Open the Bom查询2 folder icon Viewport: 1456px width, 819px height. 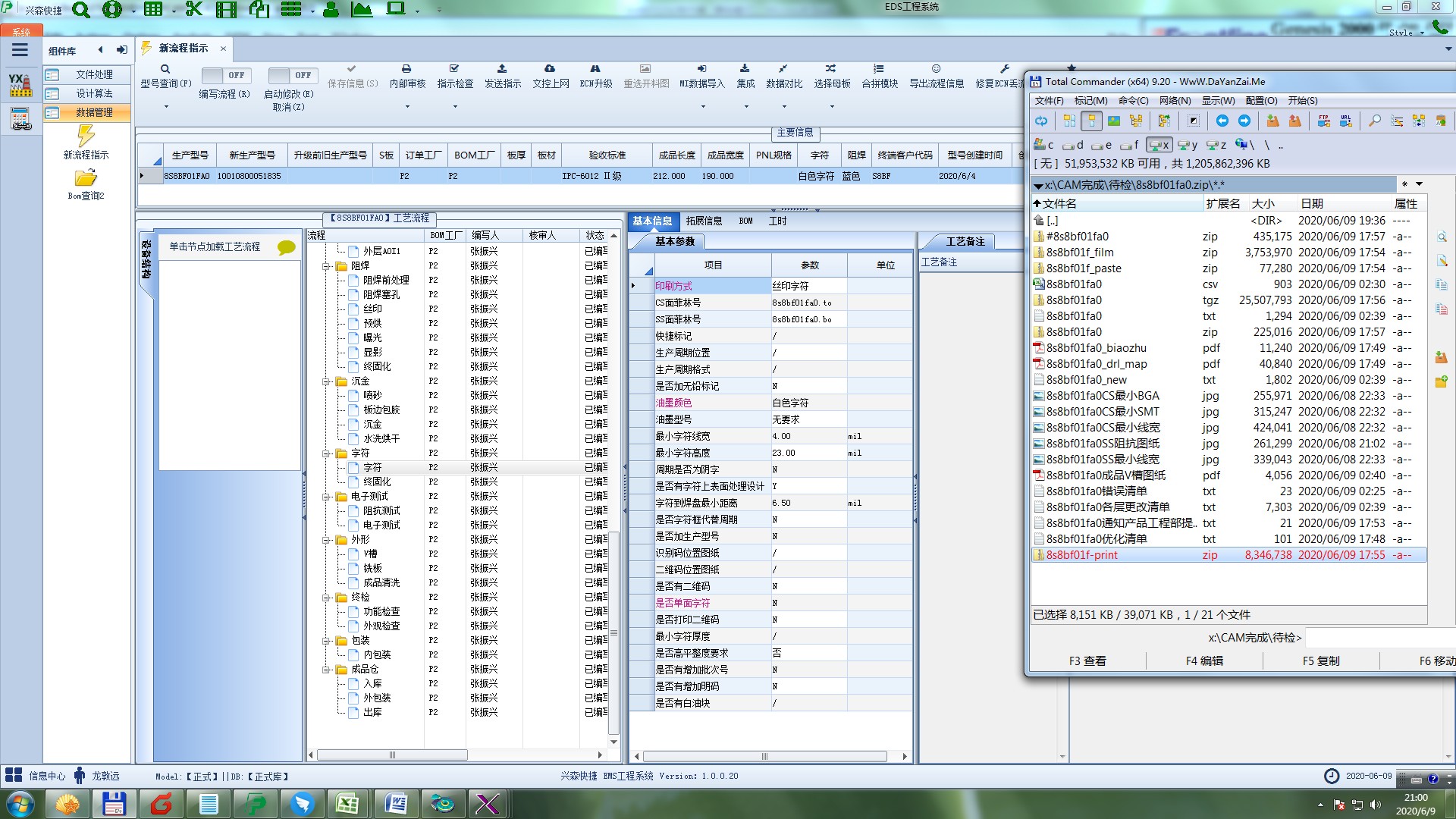(86, 178)
